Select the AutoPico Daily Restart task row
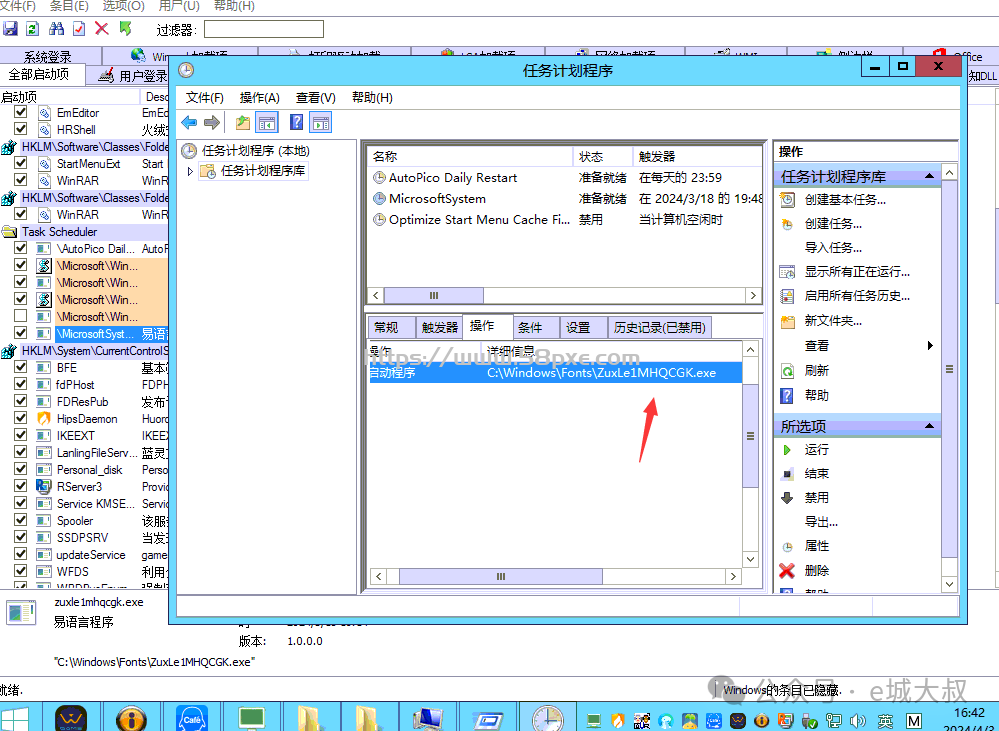Screen dimensions: 999x731 tap(564, 178)
